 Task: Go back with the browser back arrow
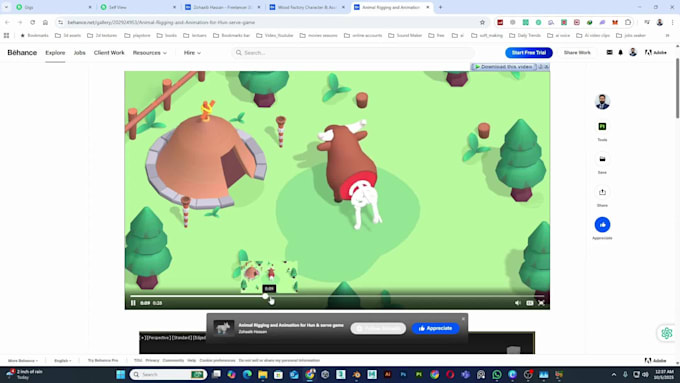click(x=7, y=22)
